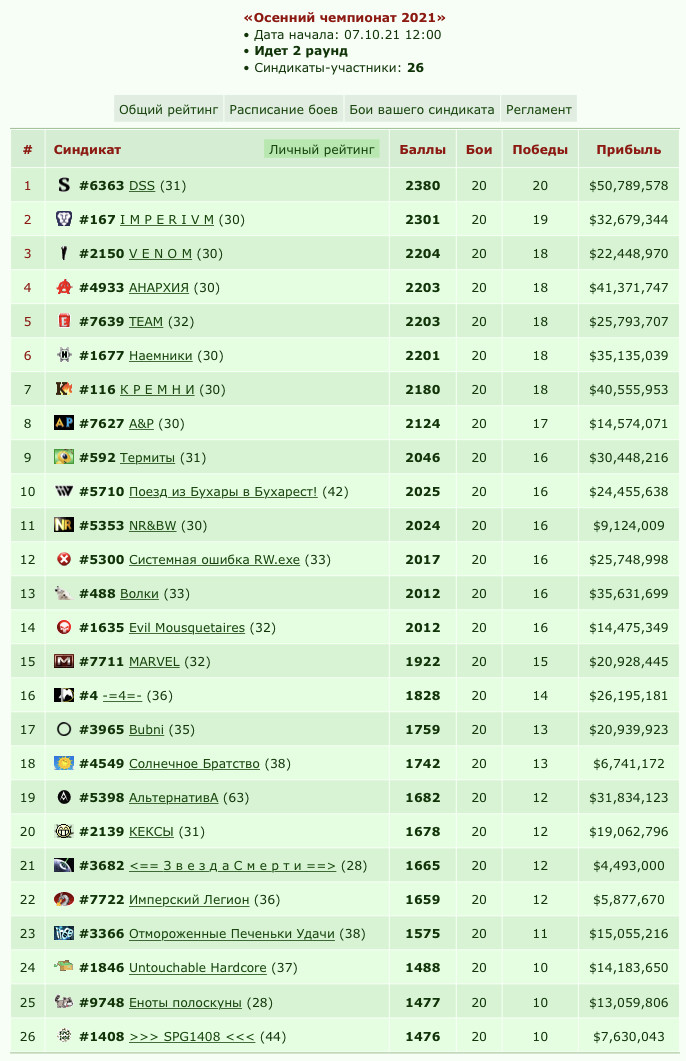Screen dimensions: 686x1061
Task: Open the A&P syndicate link
Action: coord(141,424)
